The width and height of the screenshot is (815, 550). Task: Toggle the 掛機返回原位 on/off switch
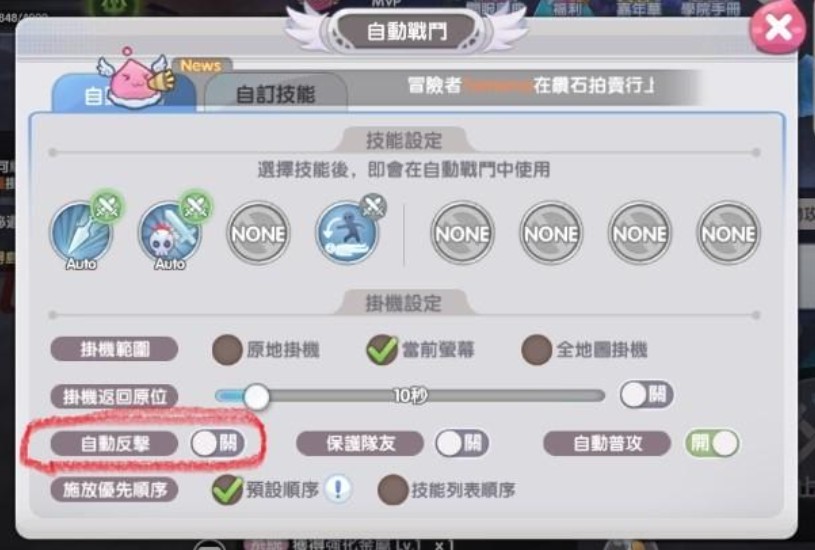tap(646, 395)
